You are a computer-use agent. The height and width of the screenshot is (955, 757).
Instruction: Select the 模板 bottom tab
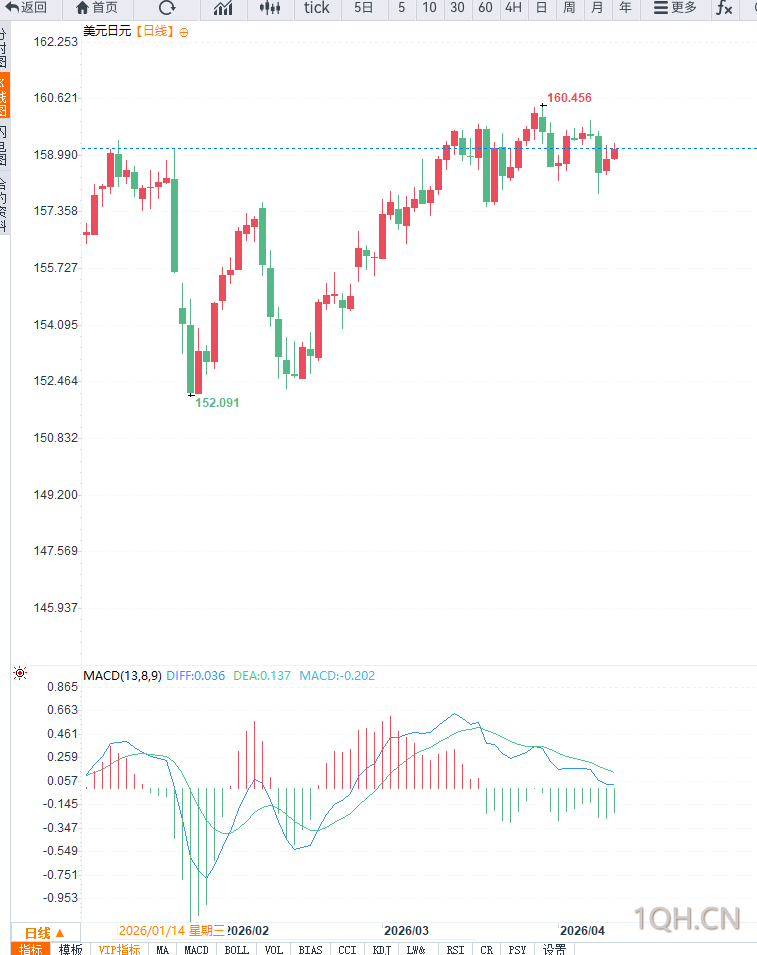point(71,949)
